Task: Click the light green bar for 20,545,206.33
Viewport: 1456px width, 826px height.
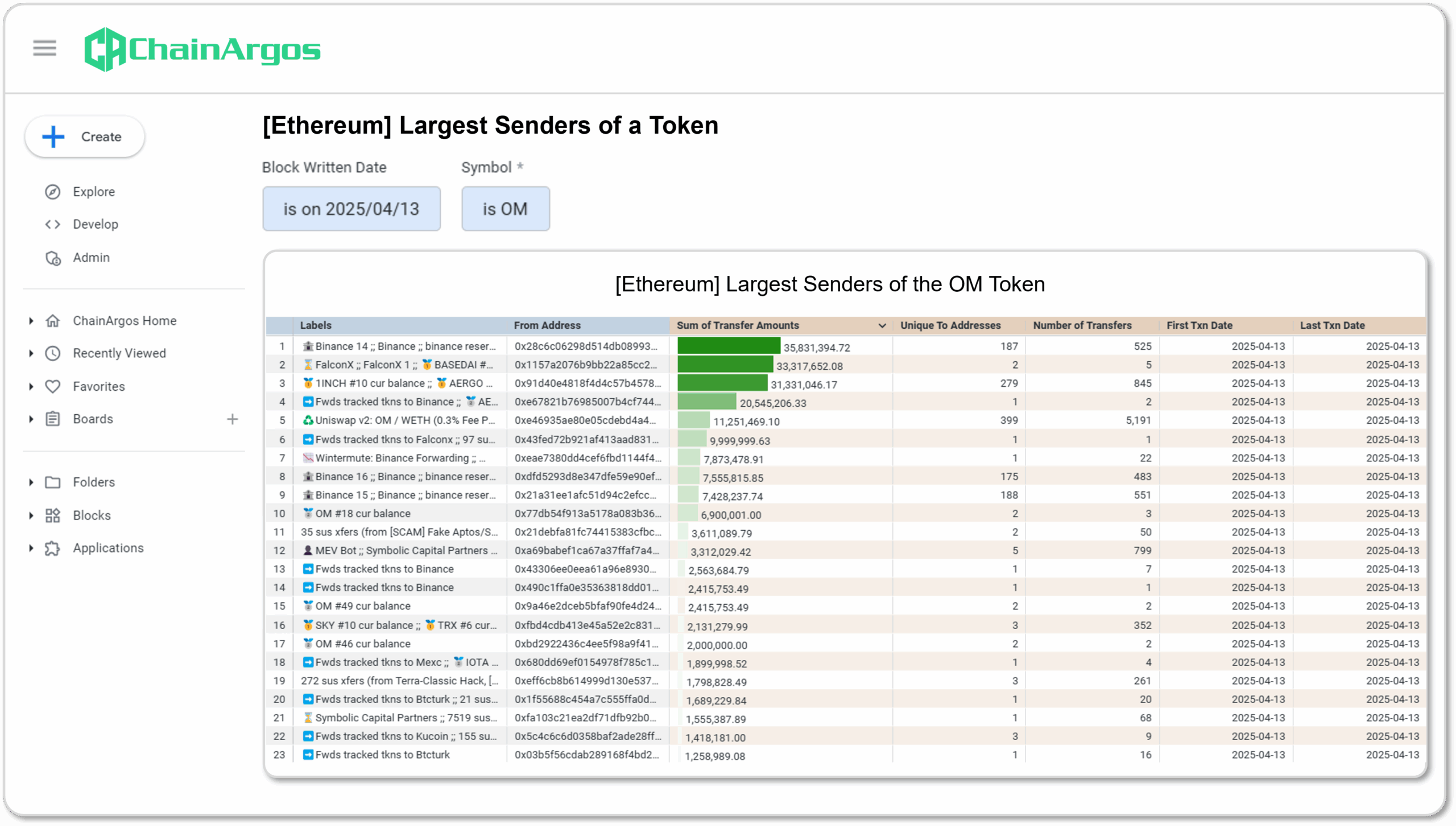Action: (x=707, y=402)
